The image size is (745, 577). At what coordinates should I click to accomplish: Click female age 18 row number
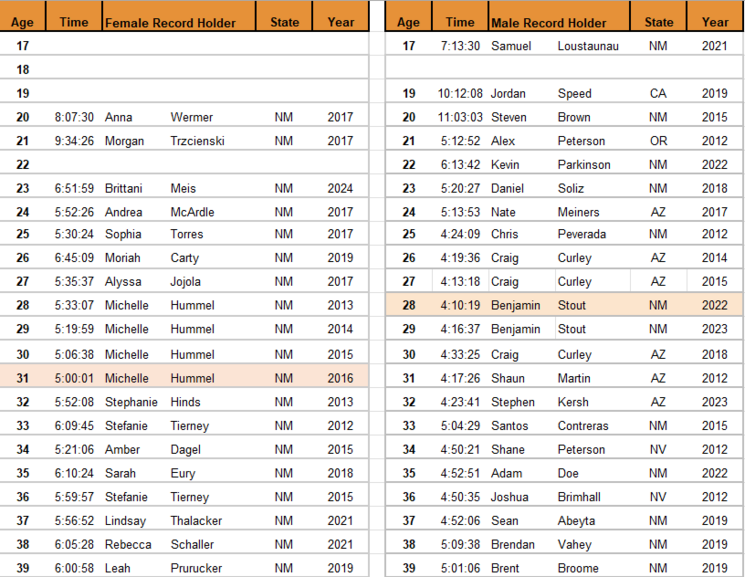[x=23, y=69]
